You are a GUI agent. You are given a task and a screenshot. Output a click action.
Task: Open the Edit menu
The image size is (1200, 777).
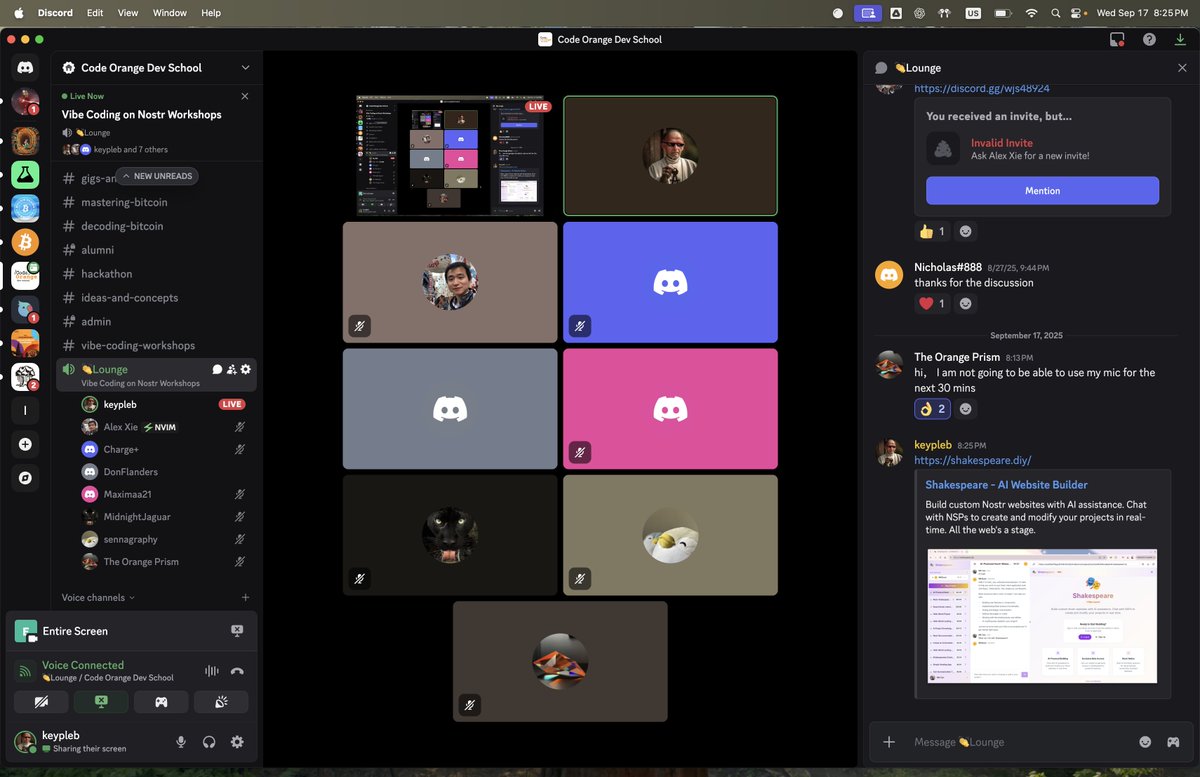click(x=95, y=13)
